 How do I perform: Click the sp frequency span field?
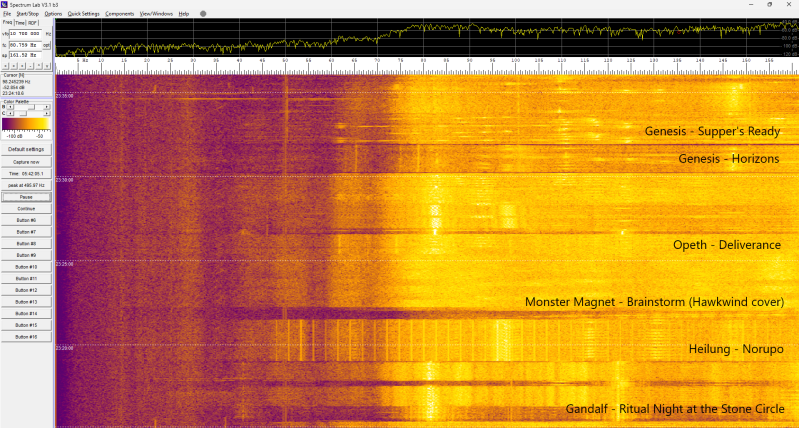[x=25, y=55]
